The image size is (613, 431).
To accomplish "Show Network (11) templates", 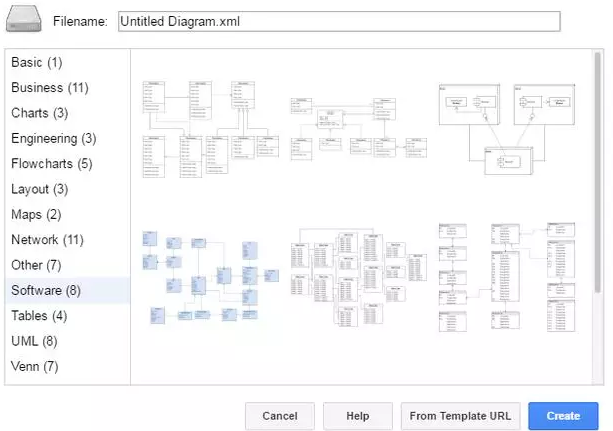I will [47, 240].
